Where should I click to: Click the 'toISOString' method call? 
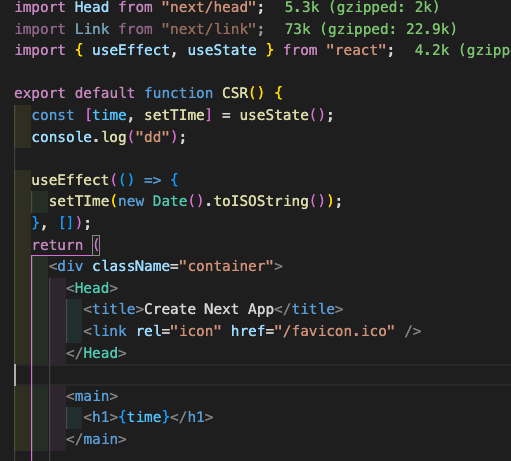pos(261,201)
